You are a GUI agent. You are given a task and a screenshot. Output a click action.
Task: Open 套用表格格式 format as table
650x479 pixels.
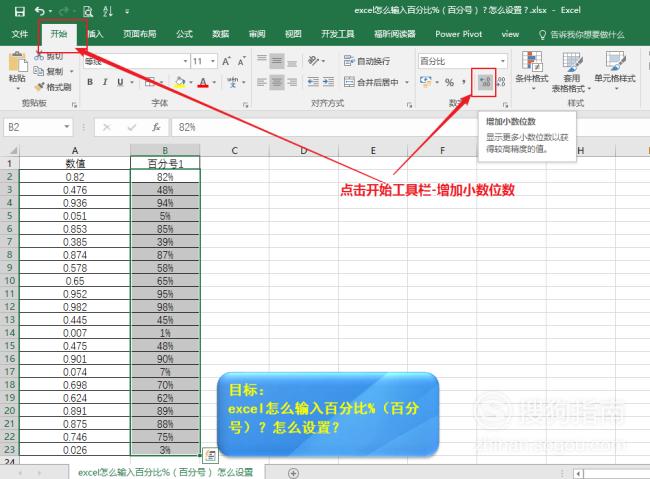click(572, 72)
